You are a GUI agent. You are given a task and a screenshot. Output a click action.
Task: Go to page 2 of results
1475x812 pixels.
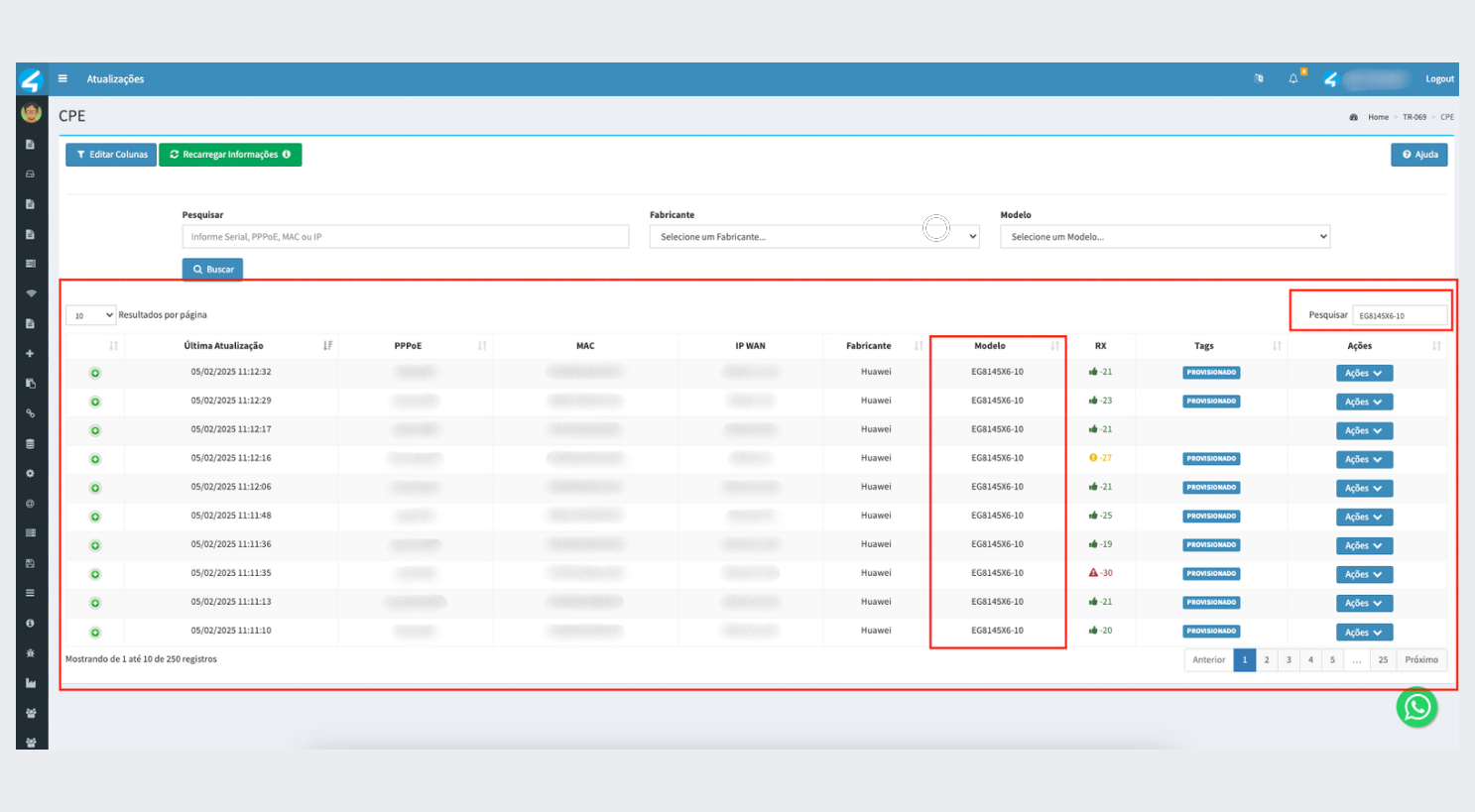coord(1267,660)
